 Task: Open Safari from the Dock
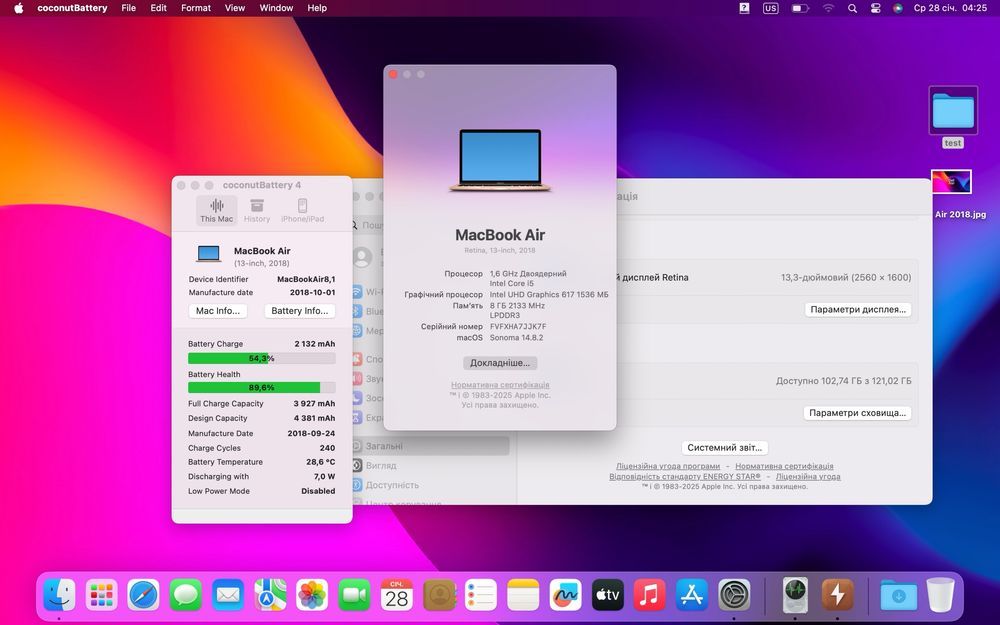[x=143, y=596]
